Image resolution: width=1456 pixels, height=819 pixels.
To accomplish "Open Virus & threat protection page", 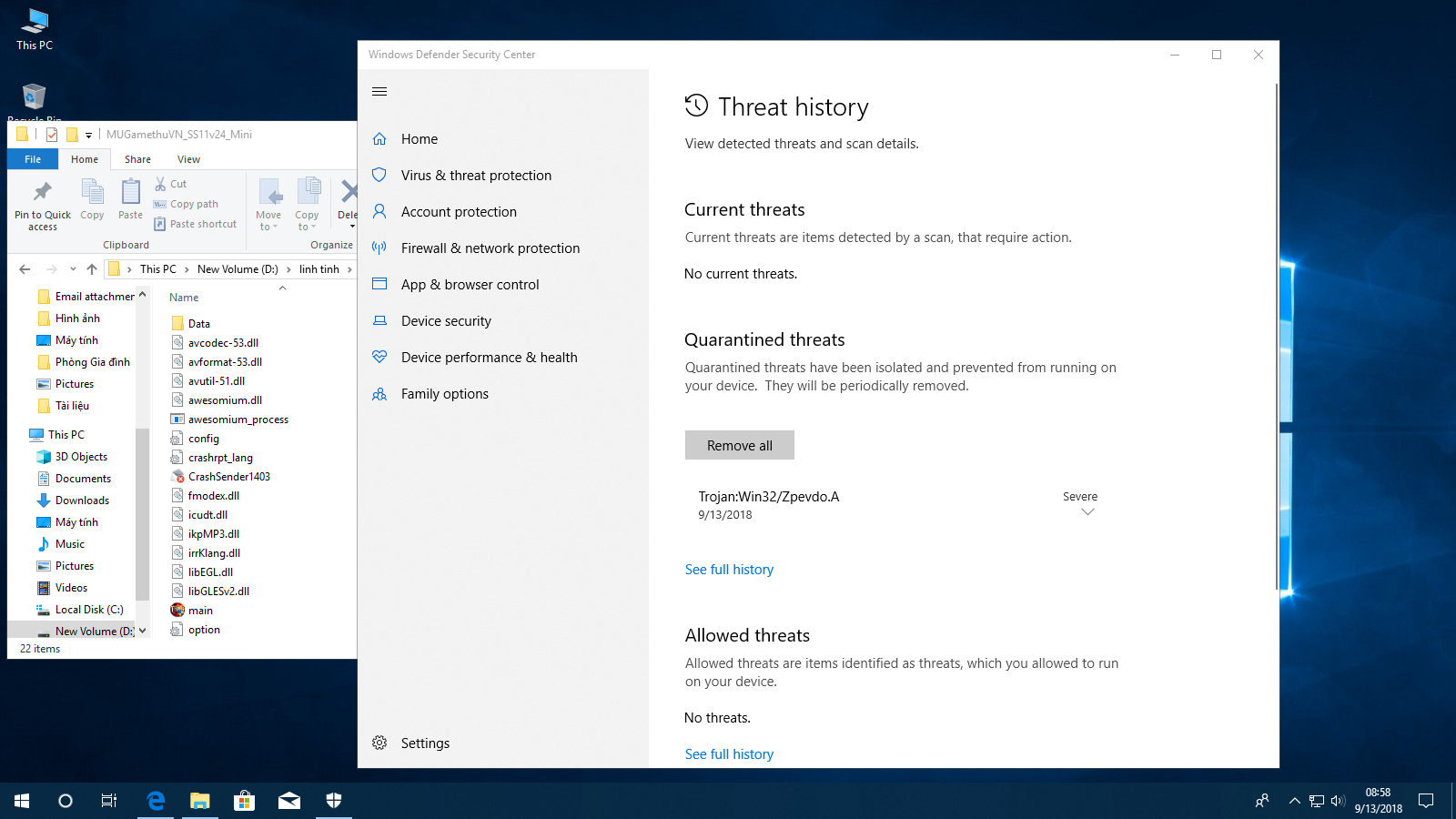I will click(476, 176).
